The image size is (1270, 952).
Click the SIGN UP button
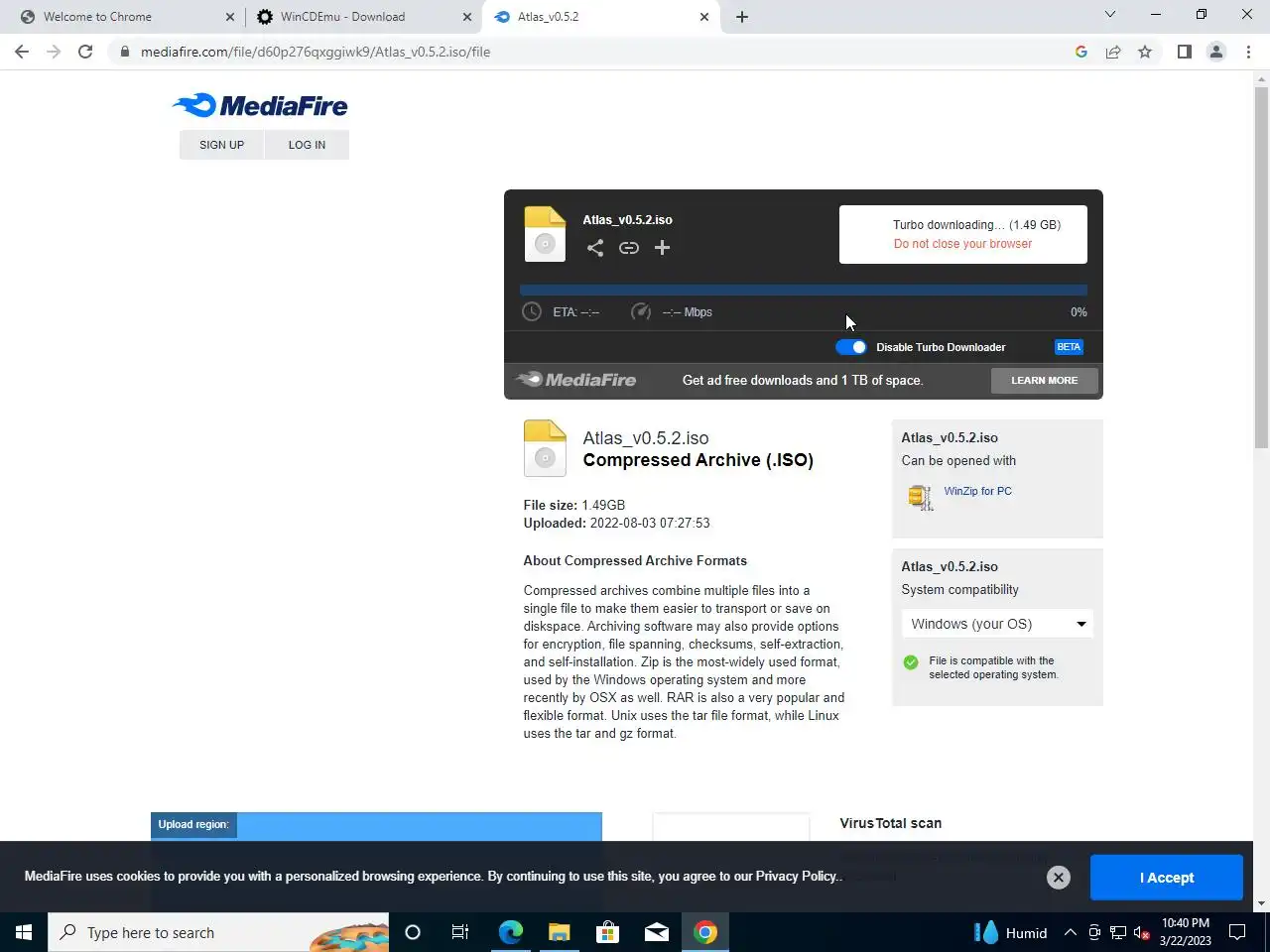click(x=221, y=145)
